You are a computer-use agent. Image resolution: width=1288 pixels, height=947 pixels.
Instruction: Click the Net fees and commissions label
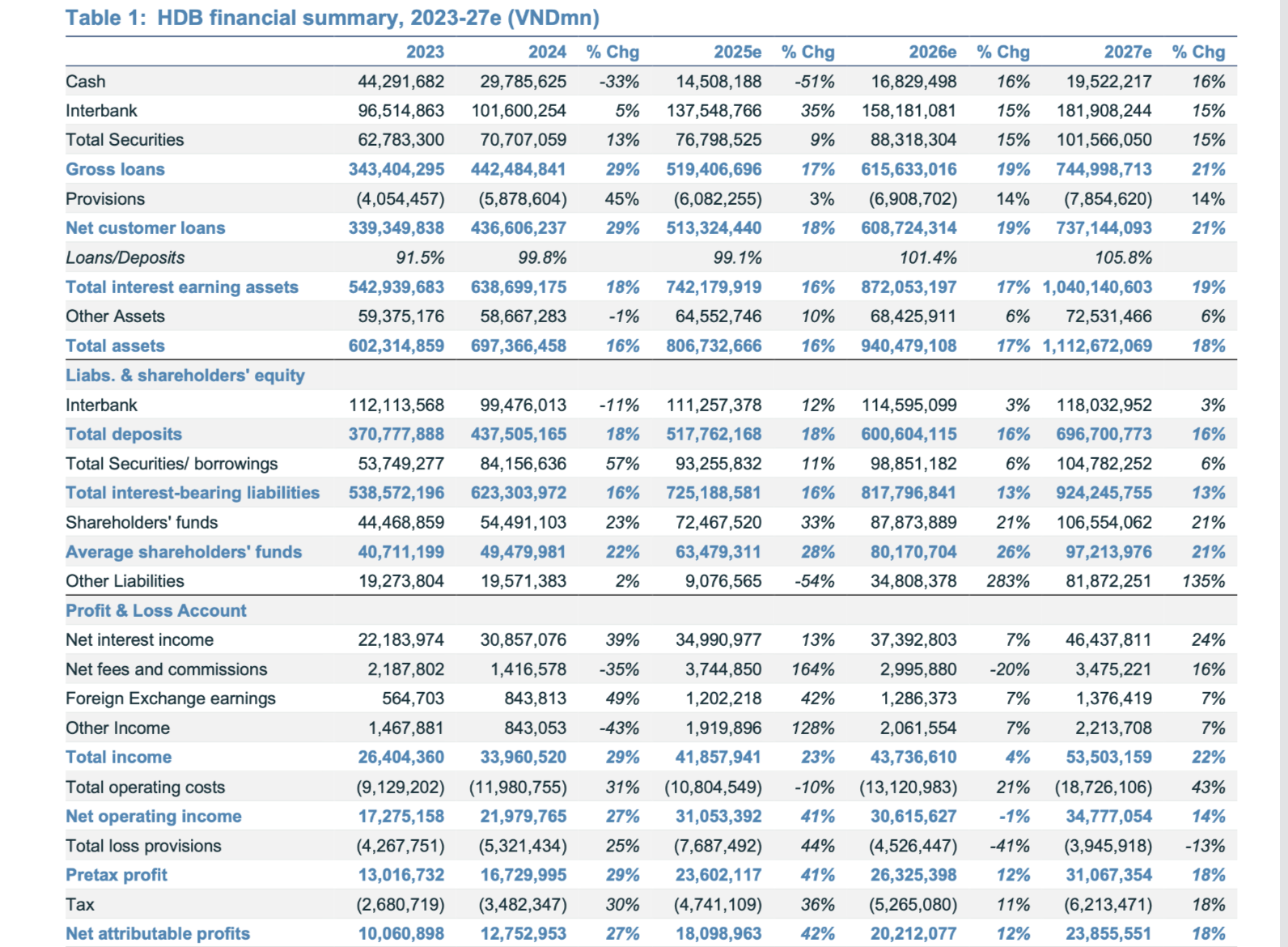(x=167, y=669)
